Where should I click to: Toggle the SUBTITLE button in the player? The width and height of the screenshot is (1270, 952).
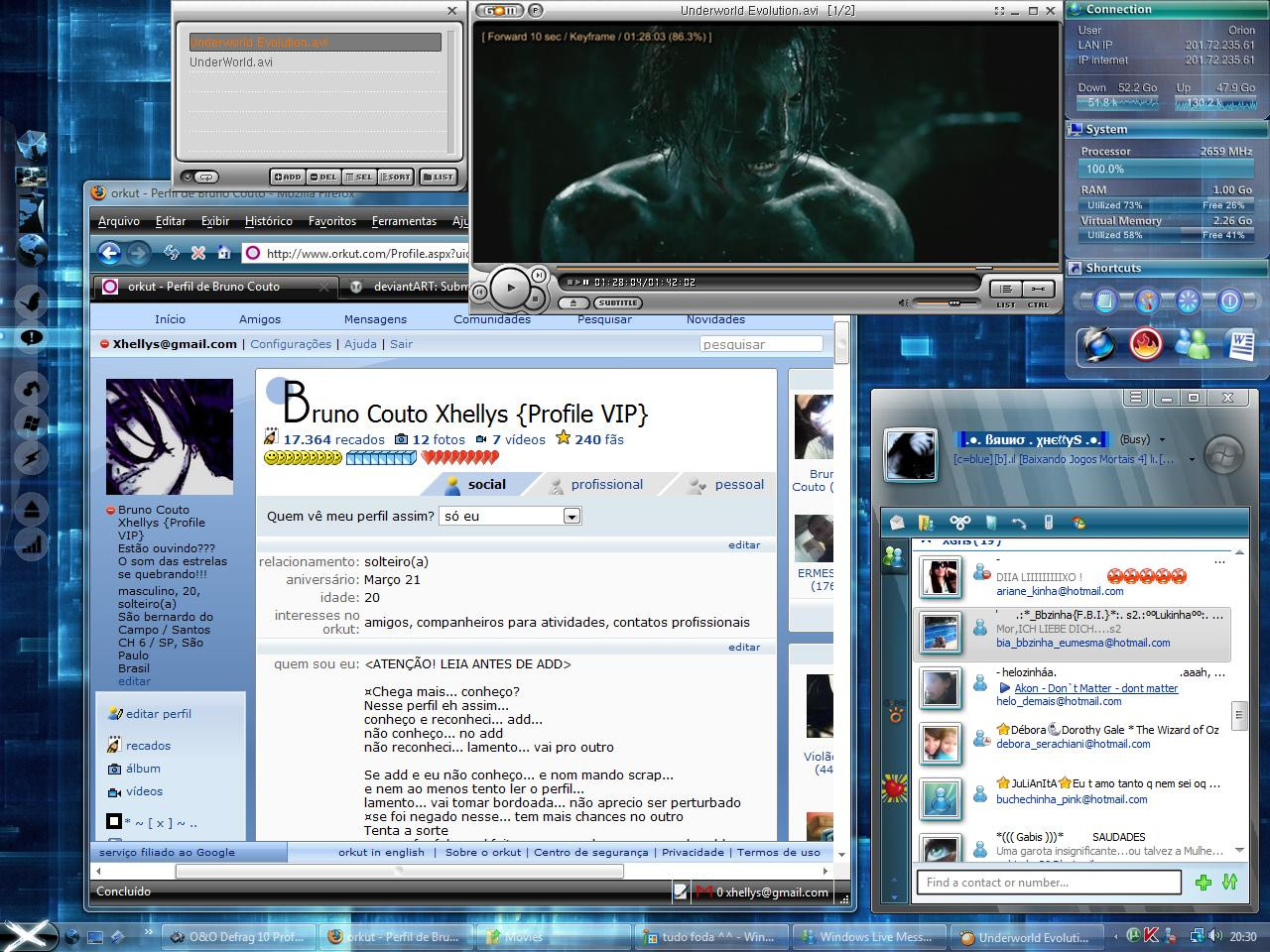click(x=617, y=303)
